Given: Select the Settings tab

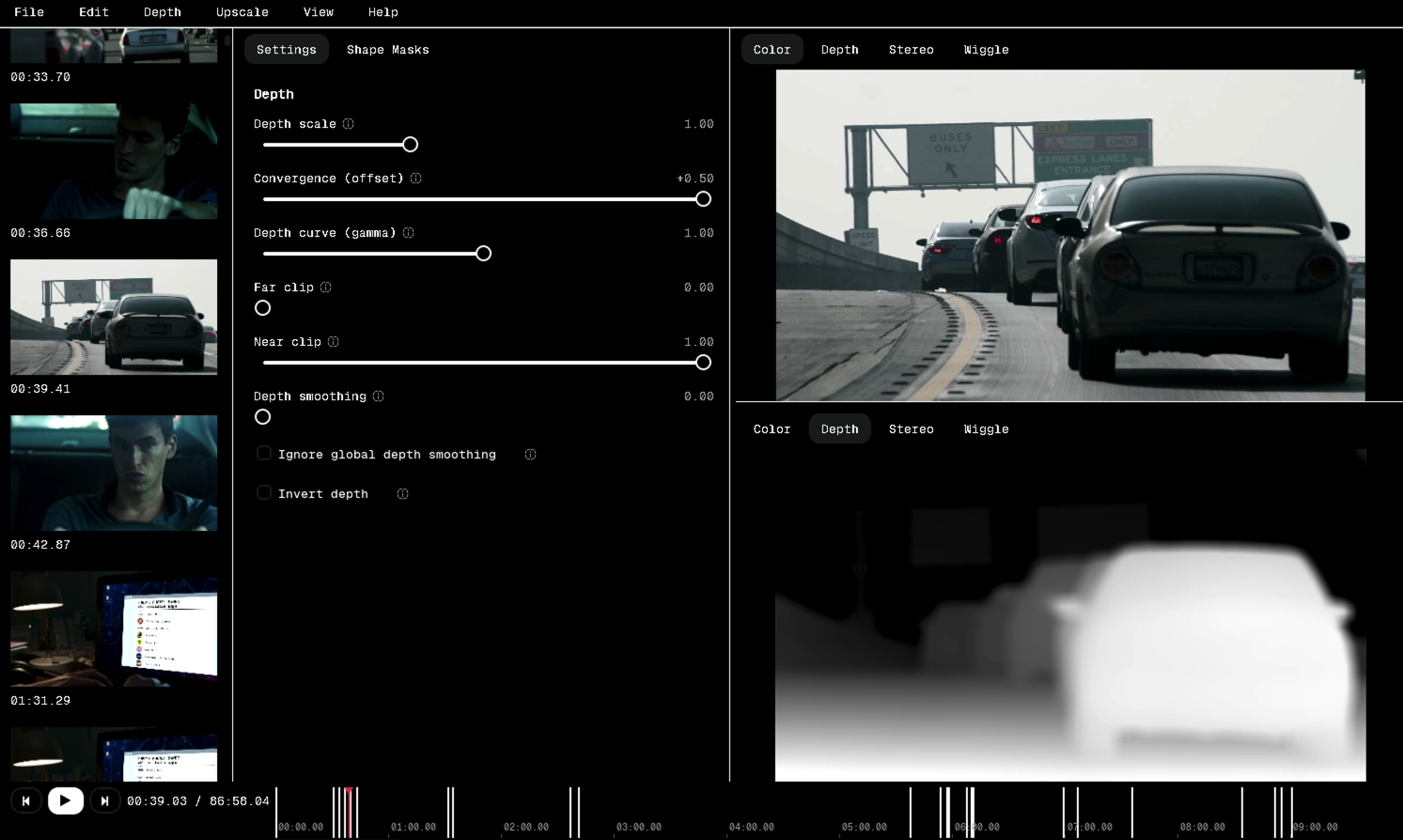Looking at the screenshot, I should coord(287,50).
